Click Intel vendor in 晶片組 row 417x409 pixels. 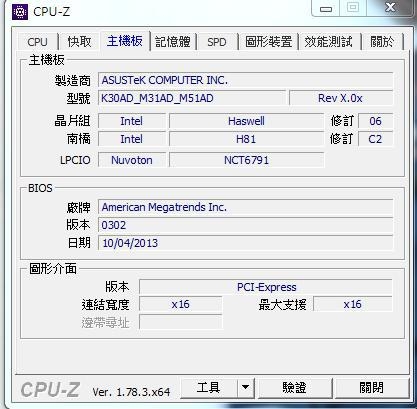pyautogui.click(x=132, y=121)
